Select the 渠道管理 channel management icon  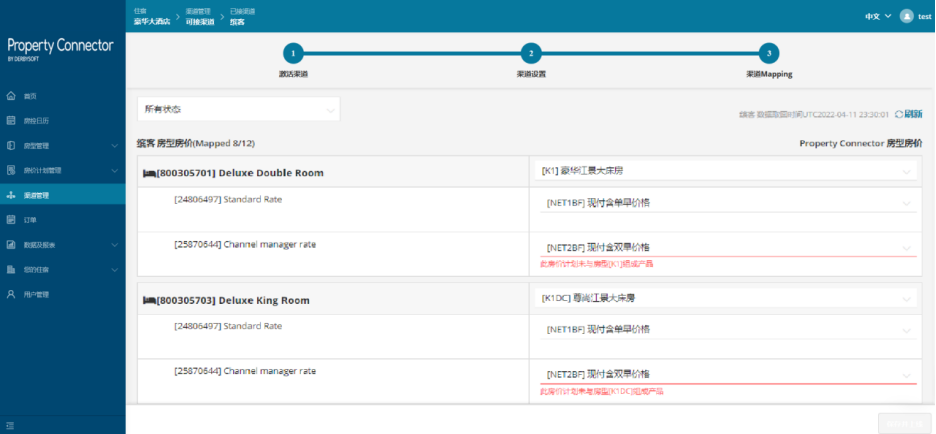[x=11, y=195]
